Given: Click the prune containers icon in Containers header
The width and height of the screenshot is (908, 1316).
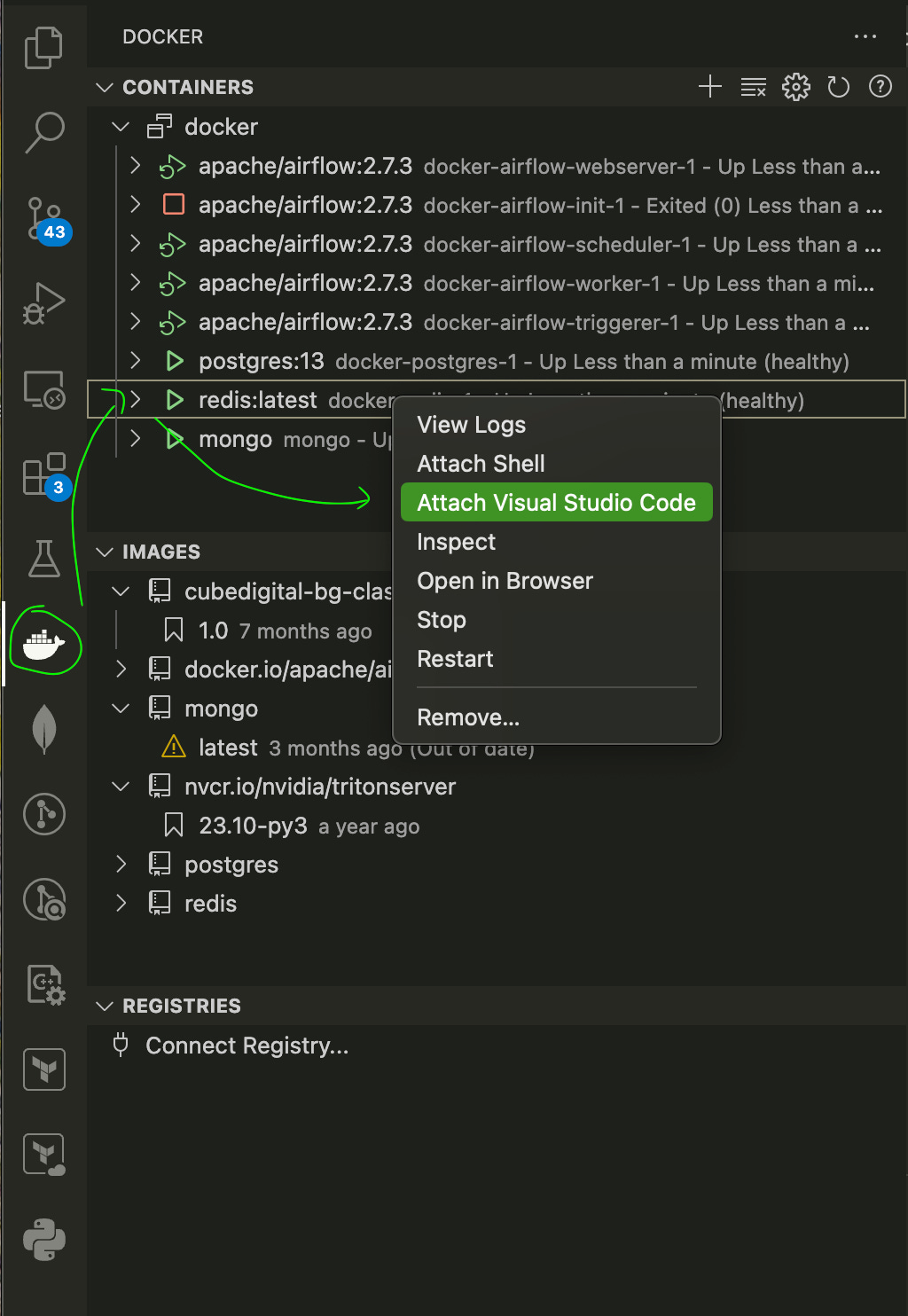Looking at the screenshot, I should point(753,87).
